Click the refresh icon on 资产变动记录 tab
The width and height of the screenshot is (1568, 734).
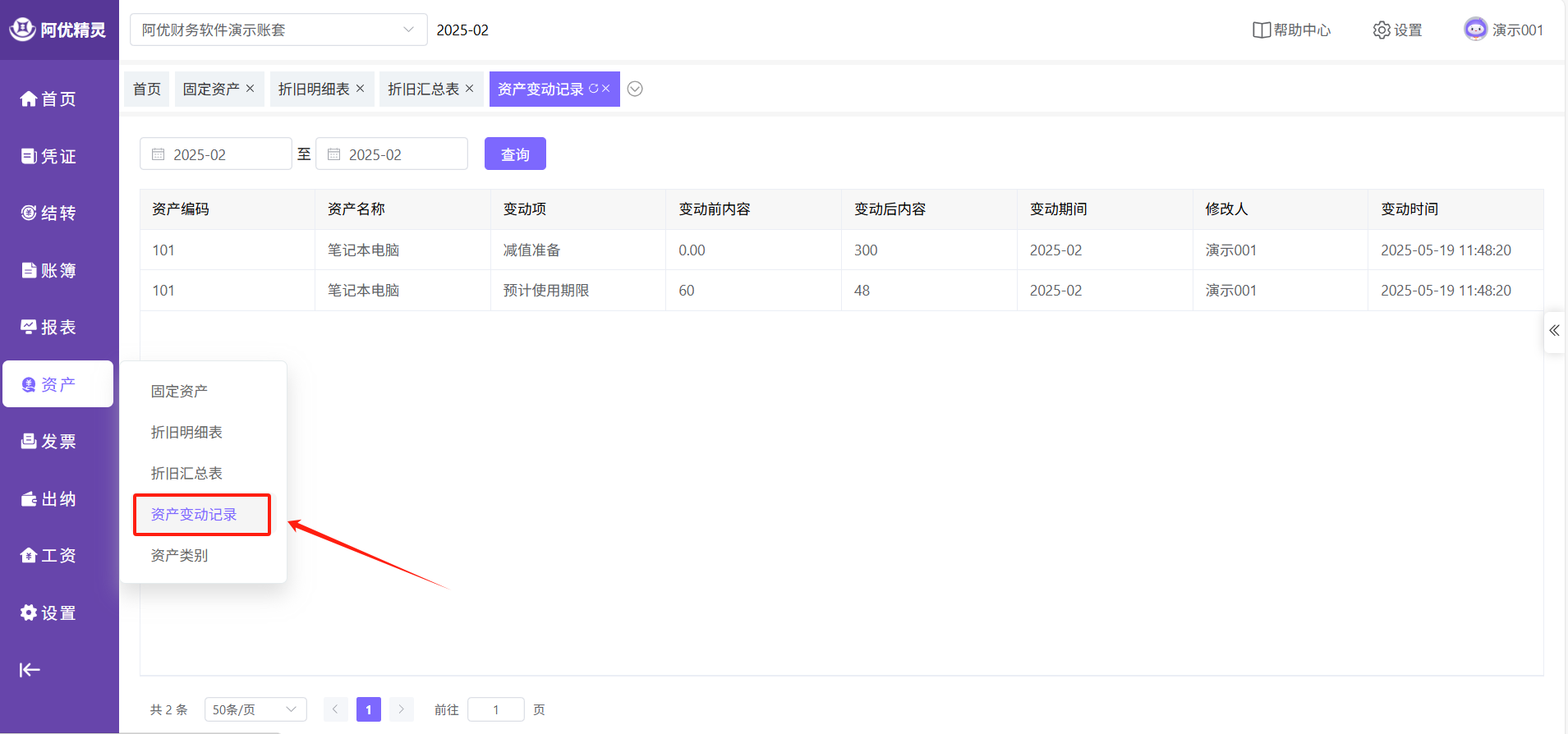click(x=593, y=89)
